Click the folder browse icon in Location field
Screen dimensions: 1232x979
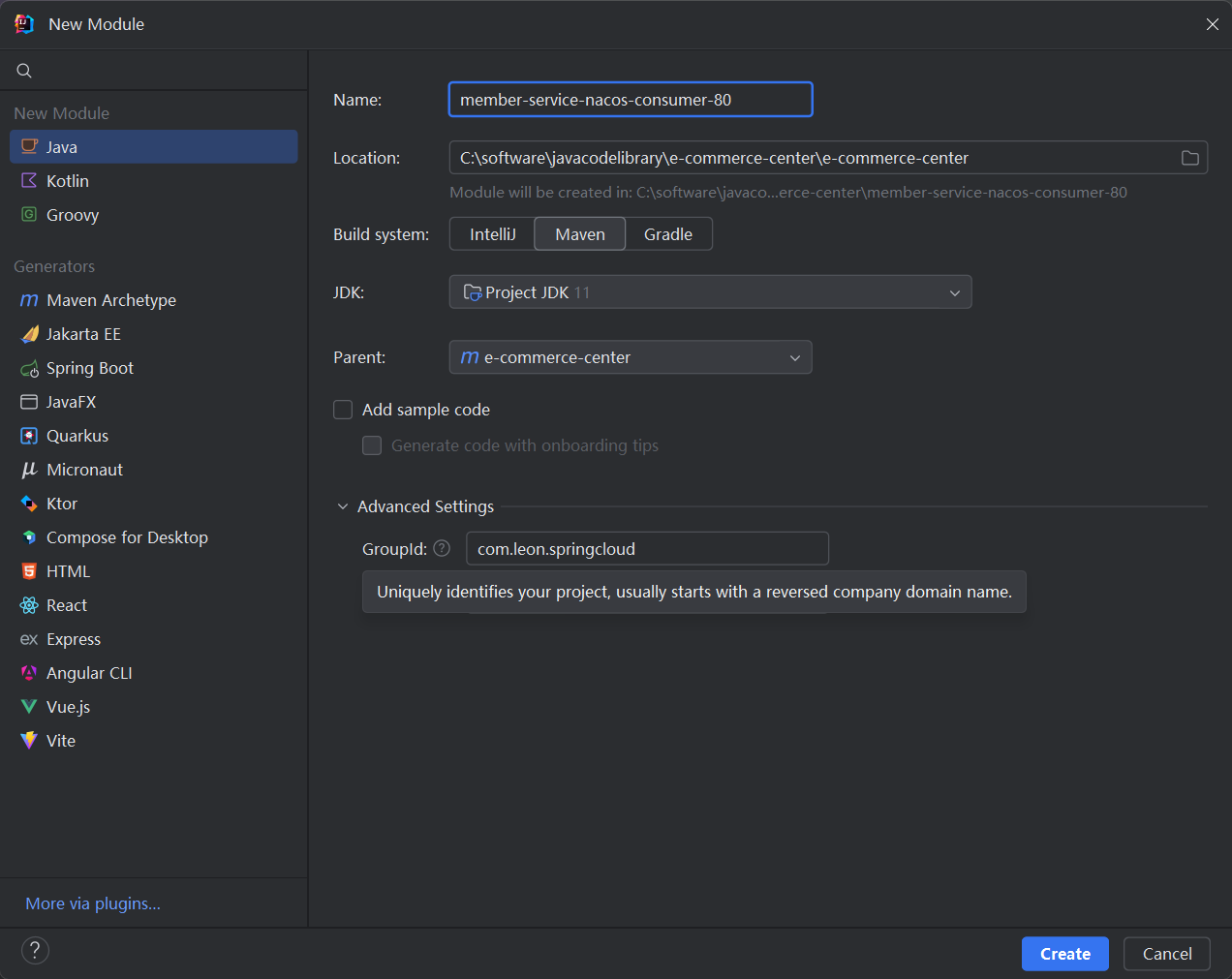1189,158
